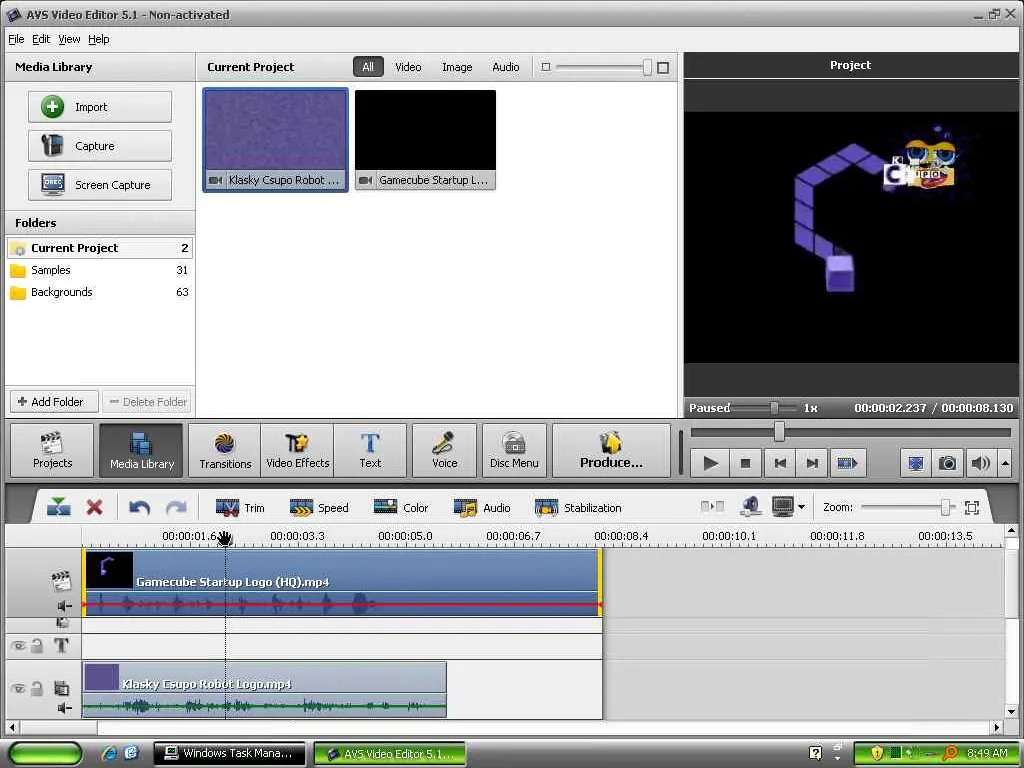Expand the volume level arrow
The image size is (1024, 768).
[x=1005, y=463]
